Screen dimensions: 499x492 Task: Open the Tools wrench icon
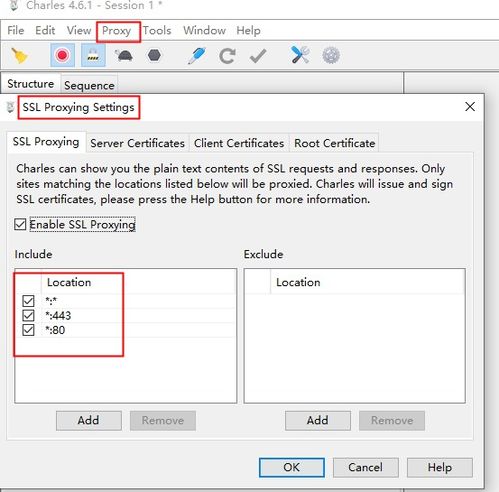tap(300, 55)
